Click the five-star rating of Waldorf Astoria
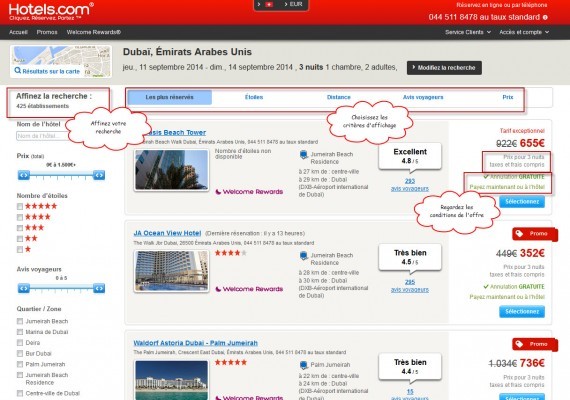Viewport: 570px width, 400px height. (230, 362)
